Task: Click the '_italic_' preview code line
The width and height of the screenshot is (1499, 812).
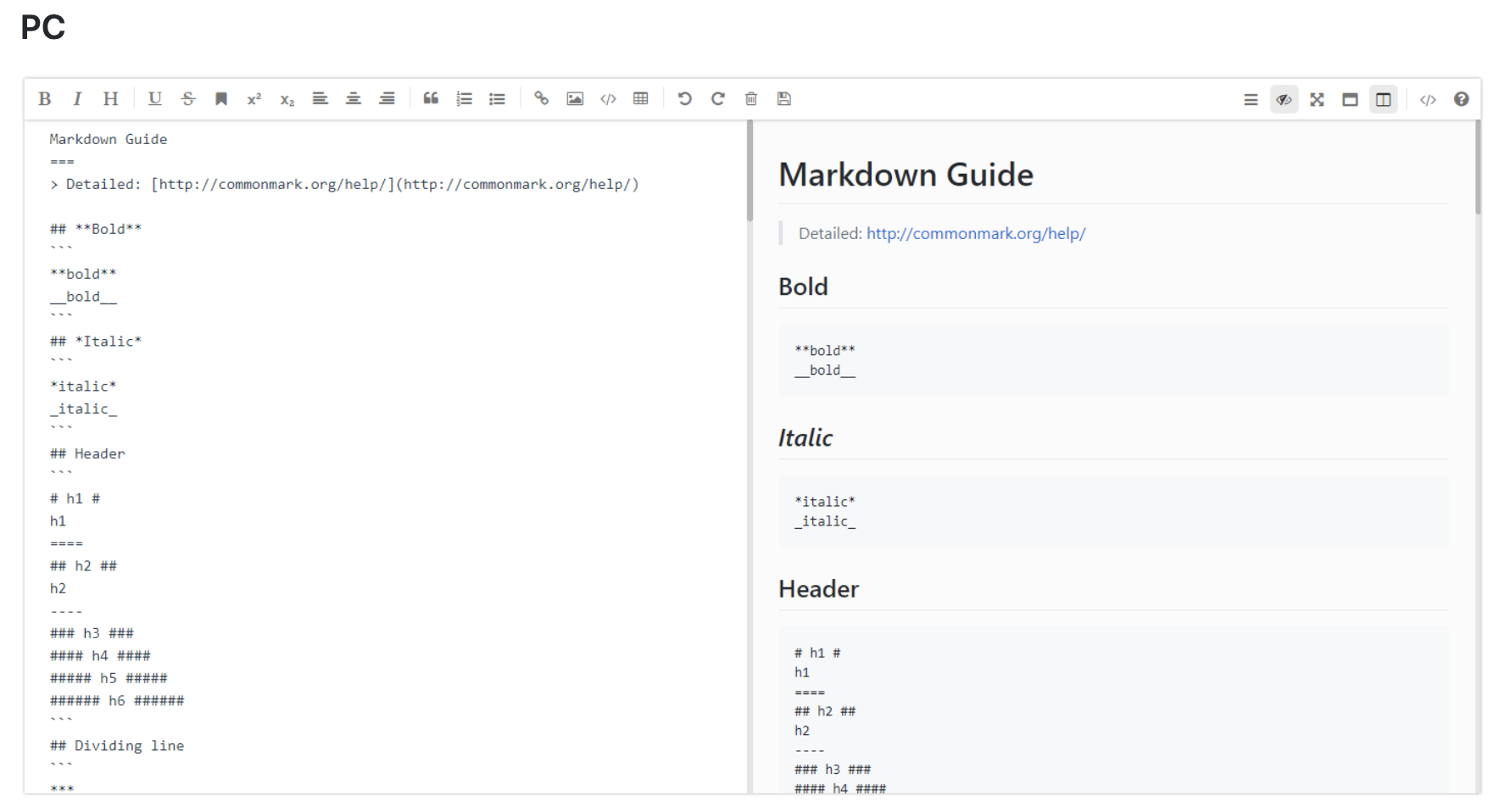Action: (825, 521)
